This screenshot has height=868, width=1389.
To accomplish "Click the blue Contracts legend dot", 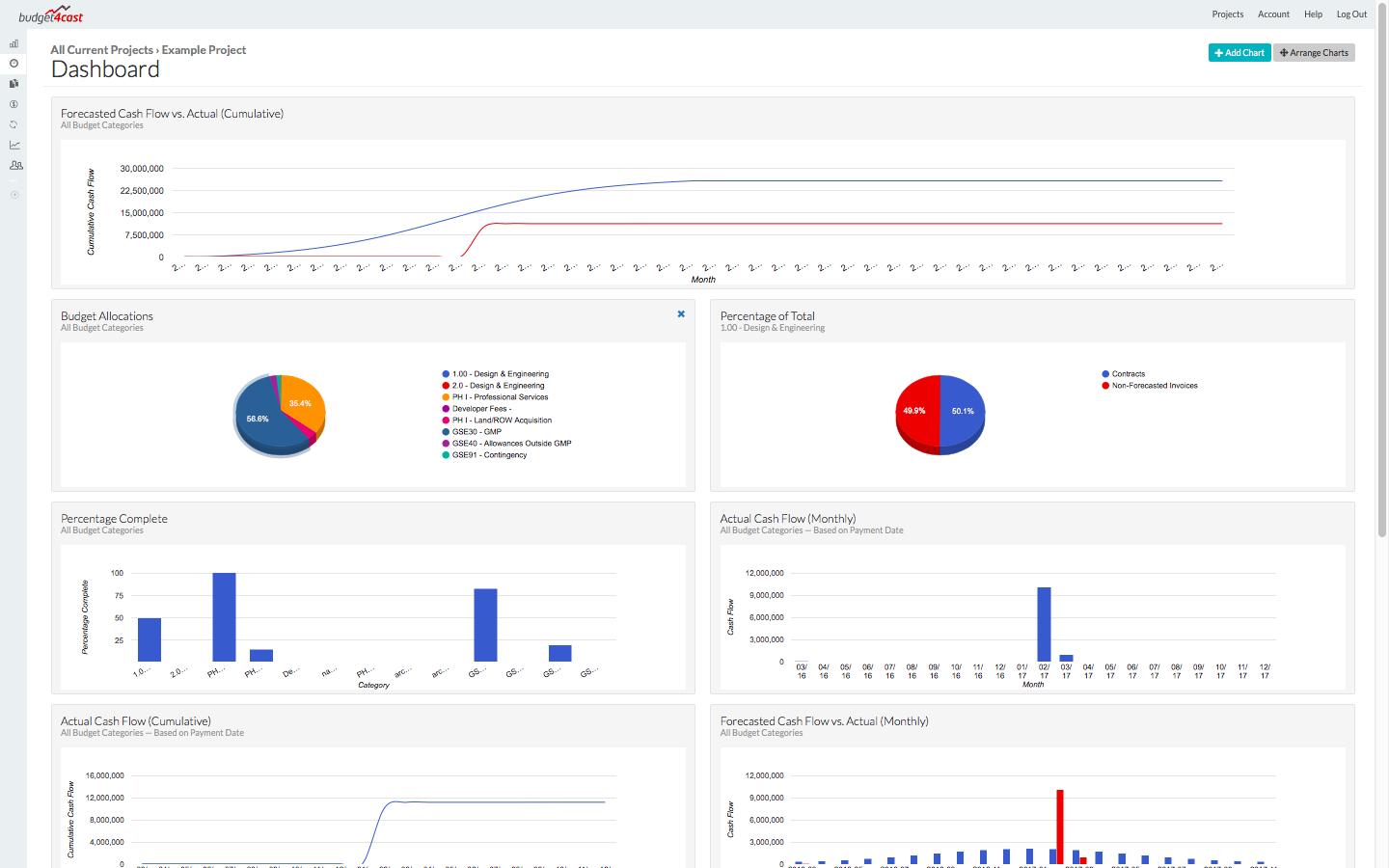I will (x=1105, y=374).
